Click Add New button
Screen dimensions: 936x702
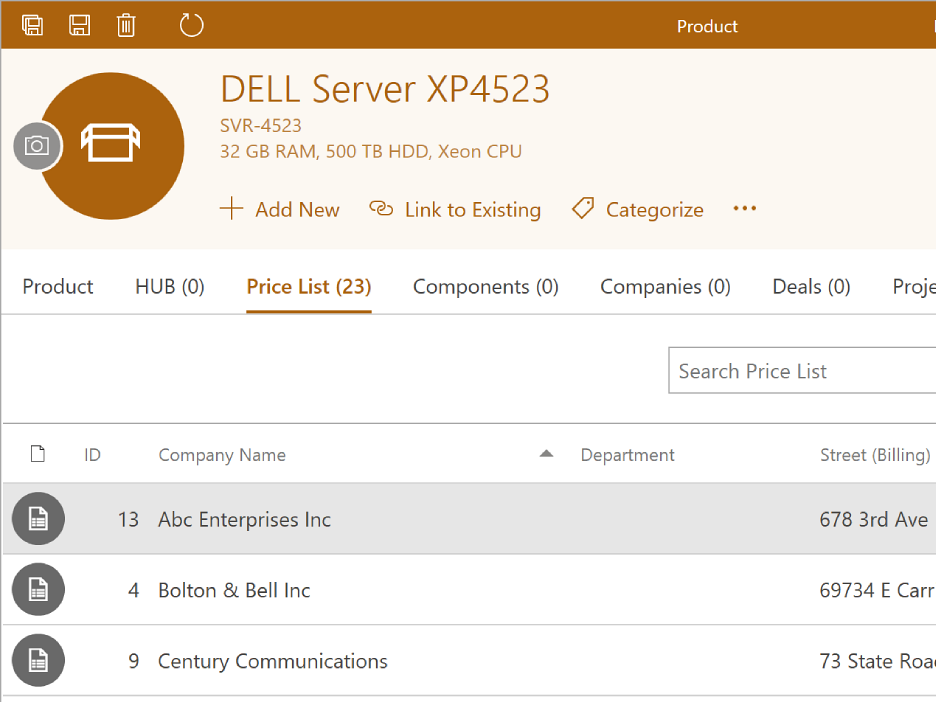pyautogui.click(x=279, y=210)
